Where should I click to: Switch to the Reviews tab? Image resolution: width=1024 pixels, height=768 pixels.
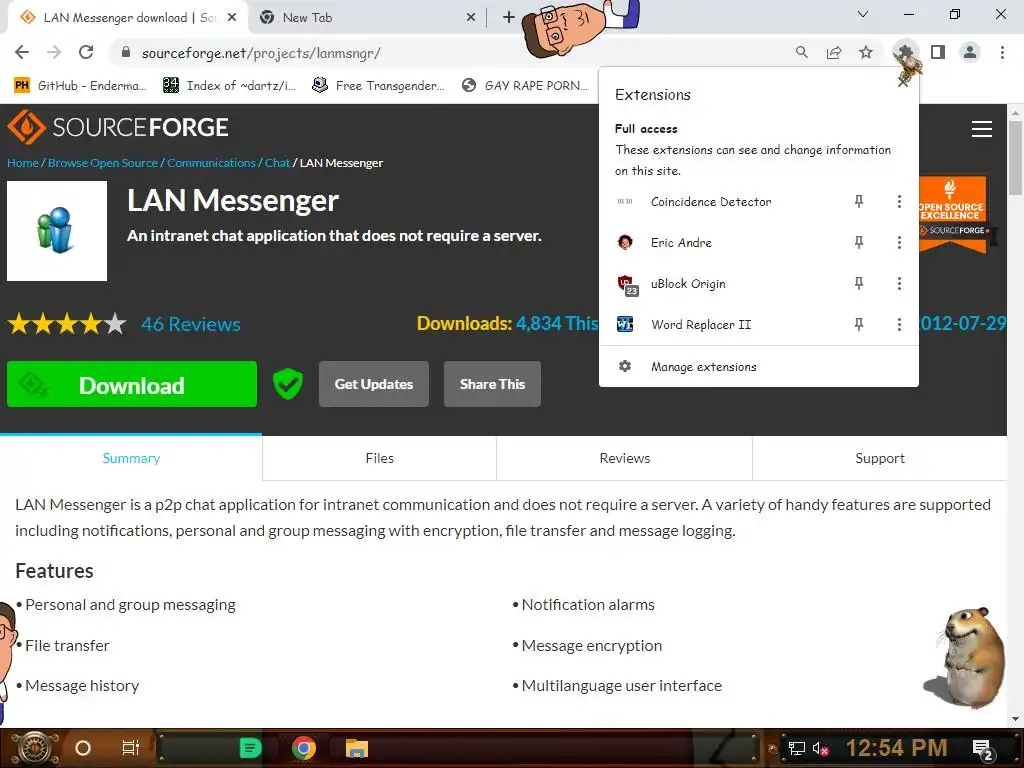pos(625,458)
